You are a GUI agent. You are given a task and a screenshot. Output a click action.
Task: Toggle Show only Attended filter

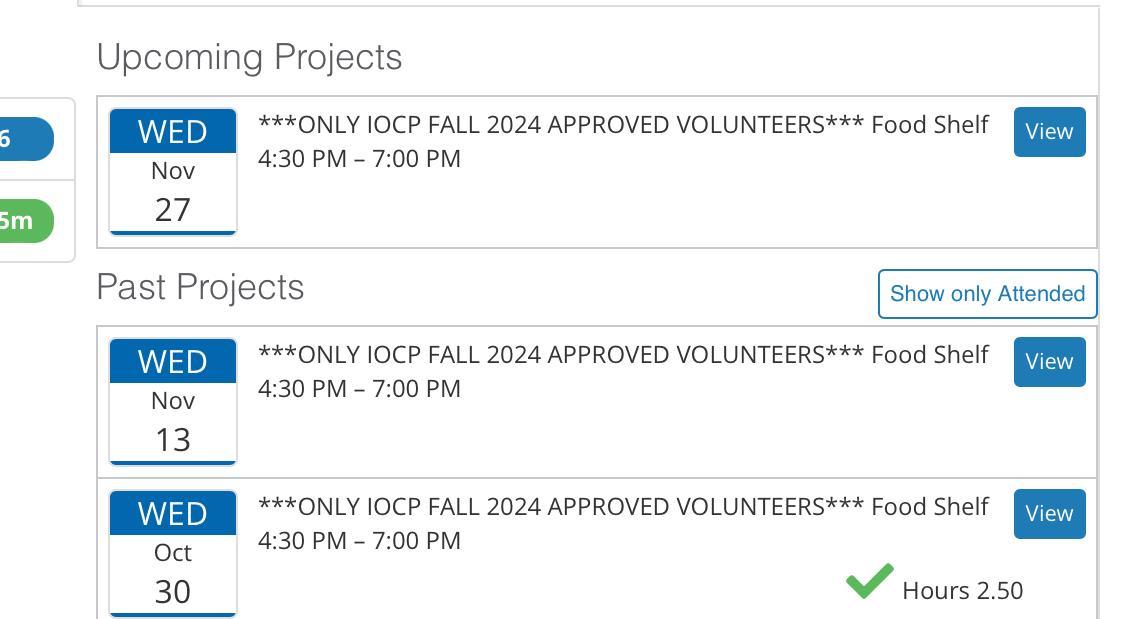987,294
